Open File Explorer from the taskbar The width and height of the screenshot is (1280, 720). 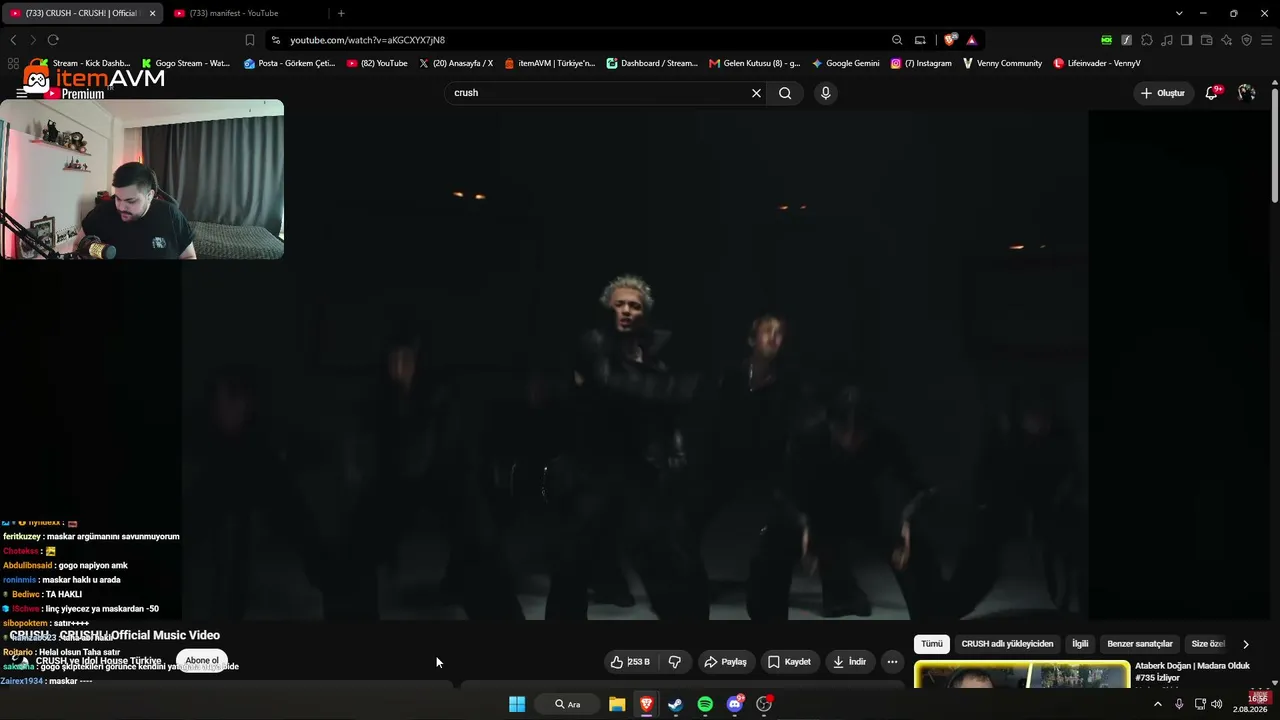[x=617, y=704]
